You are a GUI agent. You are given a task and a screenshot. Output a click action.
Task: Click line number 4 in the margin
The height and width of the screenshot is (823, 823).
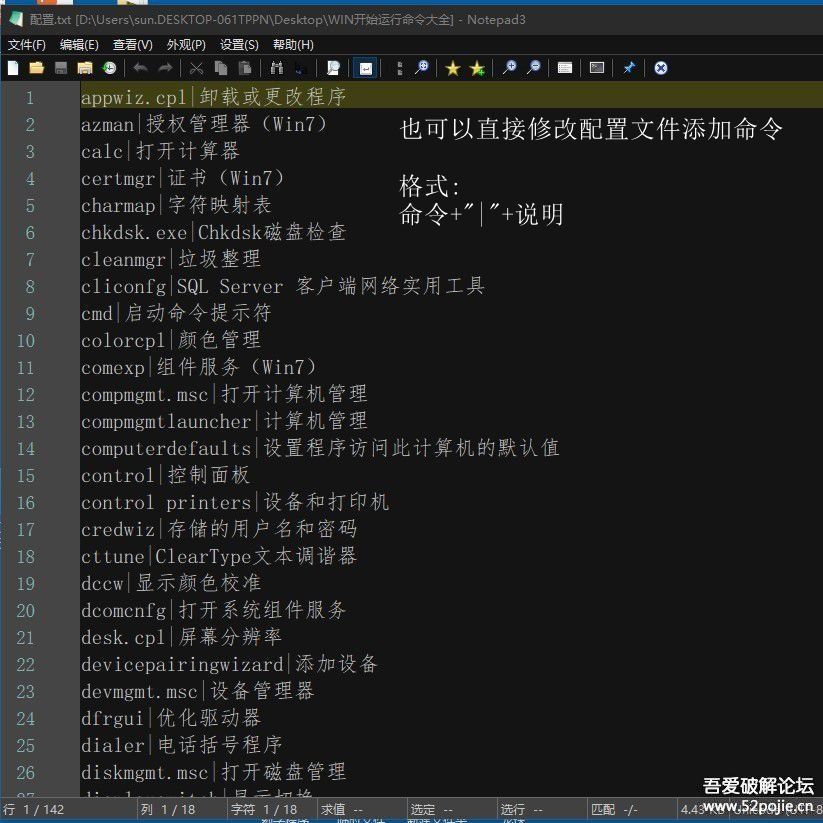pyautogui.click(x=30, y=178)
